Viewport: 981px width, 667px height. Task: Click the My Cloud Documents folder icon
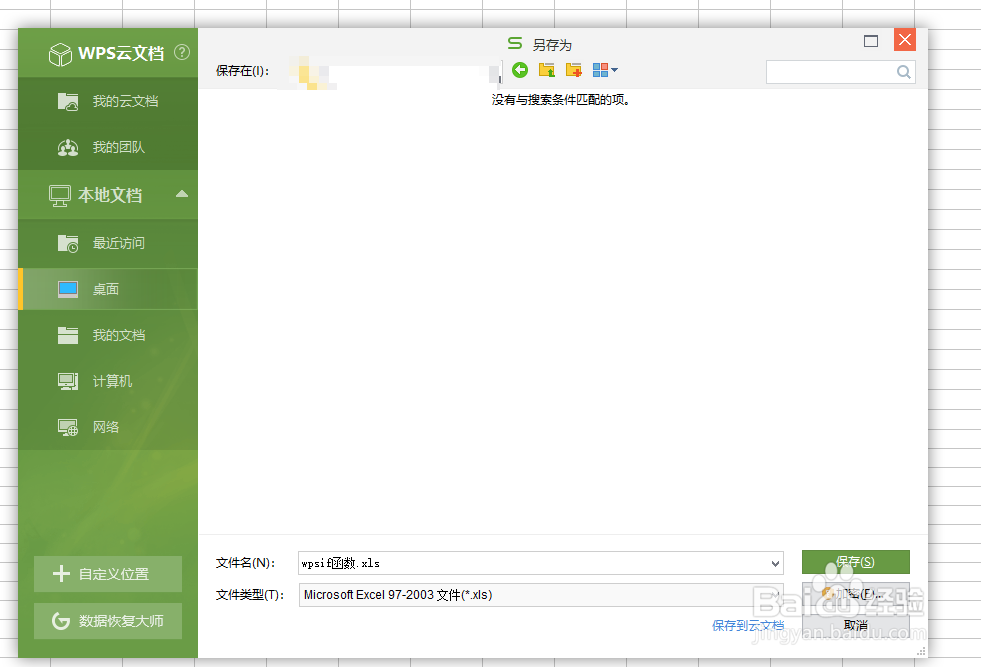[68, 101]
